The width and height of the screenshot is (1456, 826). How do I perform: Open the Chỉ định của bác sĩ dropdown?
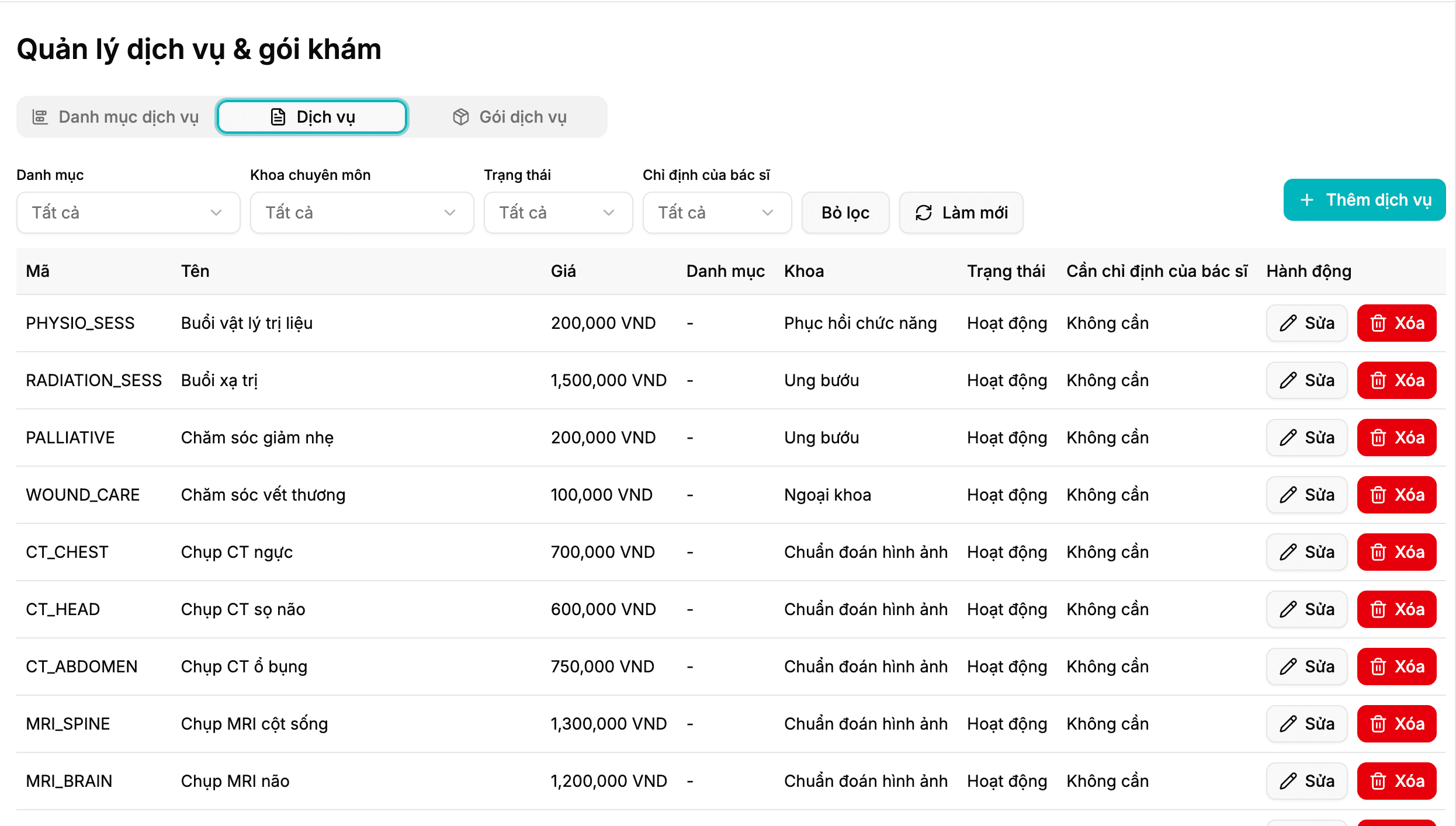pyautogui.click(x=717, y=213)
